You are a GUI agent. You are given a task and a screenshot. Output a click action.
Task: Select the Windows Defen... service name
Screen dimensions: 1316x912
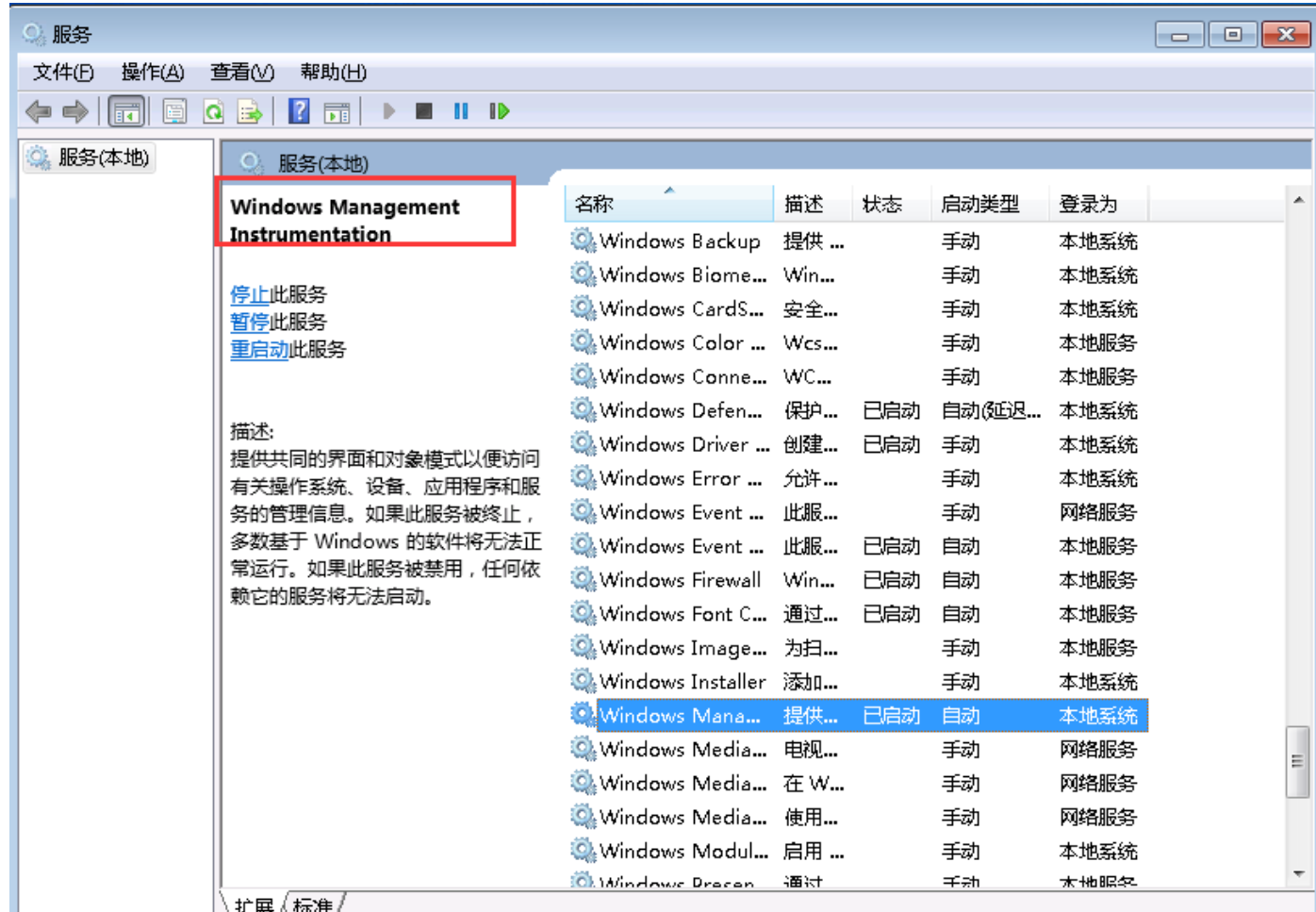681,411
